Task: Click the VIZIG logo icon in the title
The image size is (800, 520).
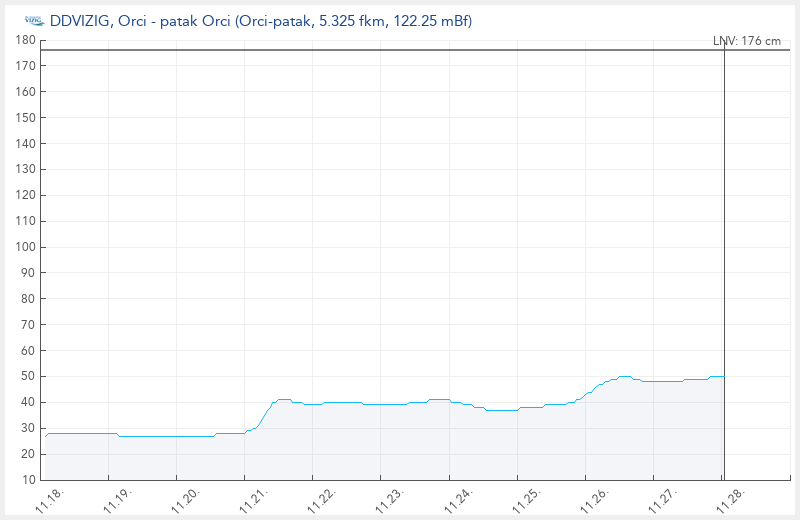Action: 33,20
